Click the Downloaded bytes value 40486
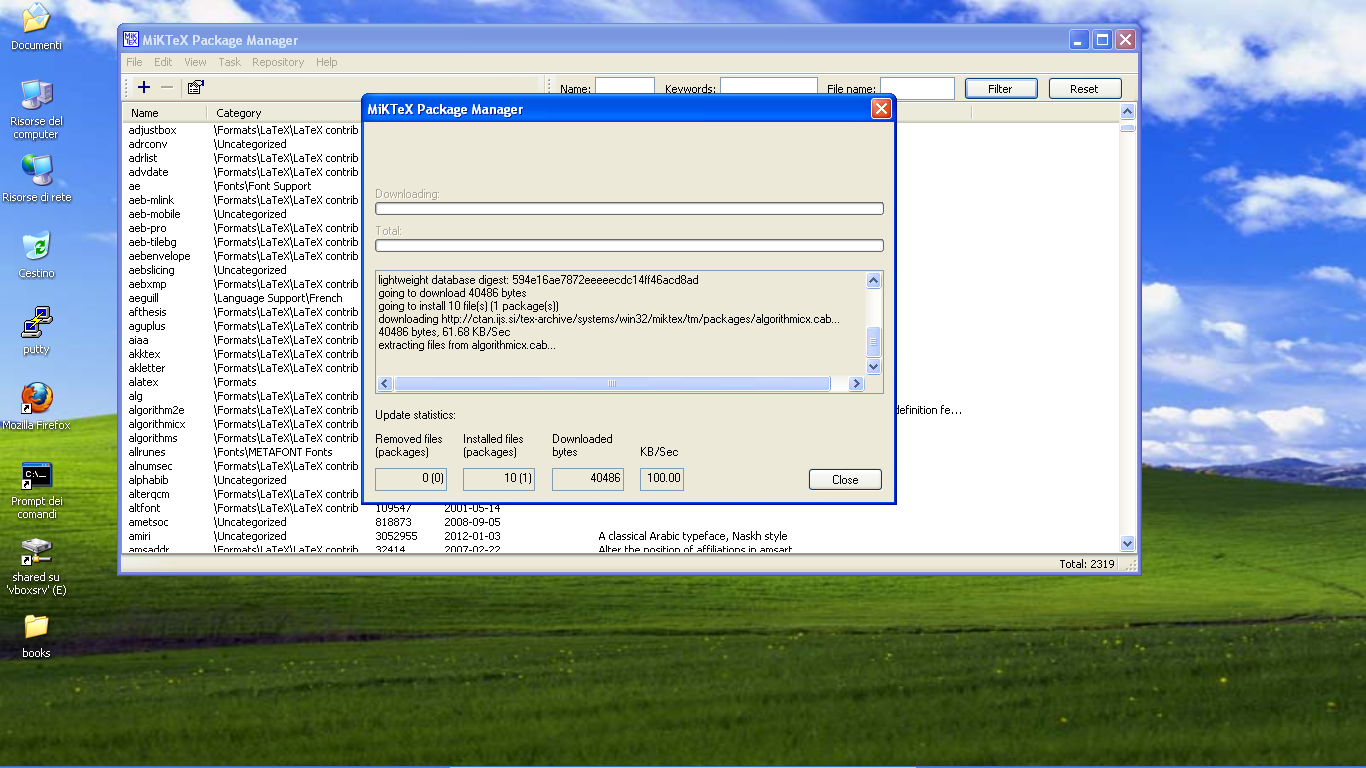1366x768 pixels. pos(588,479)
